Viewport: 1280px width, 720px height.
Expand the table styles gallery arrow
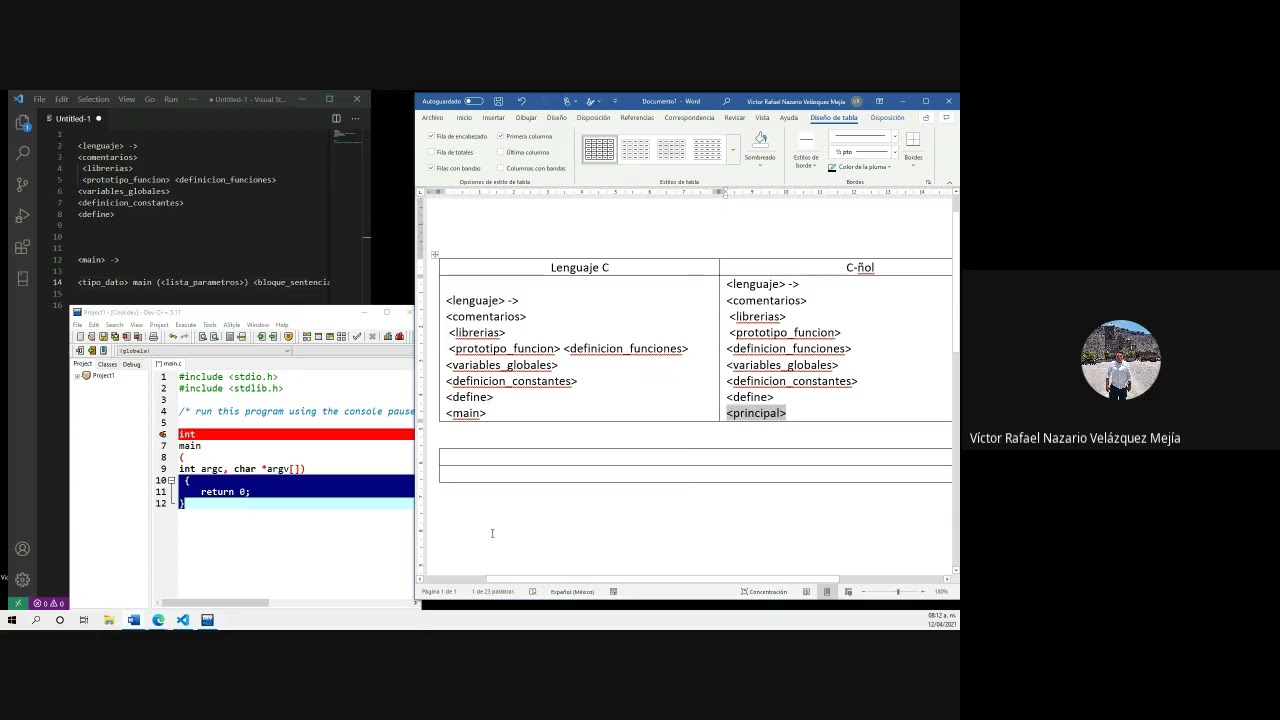pyautogui.click(x=733, y=150)
